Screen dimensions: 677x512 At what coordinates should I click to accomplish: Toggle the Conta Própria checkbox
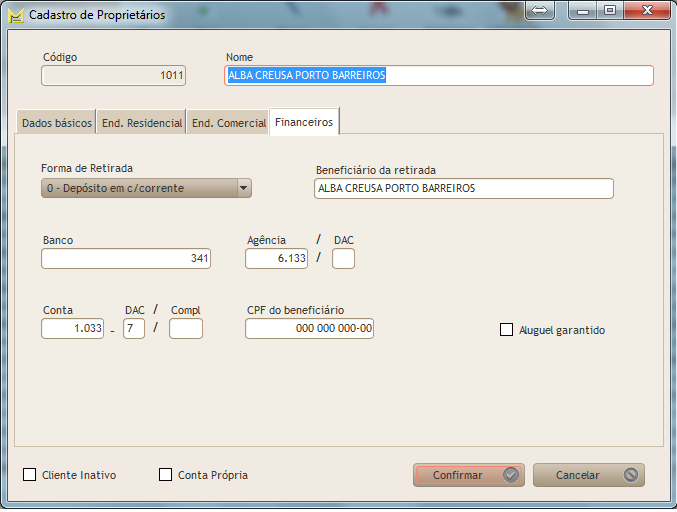pos(166,475)
